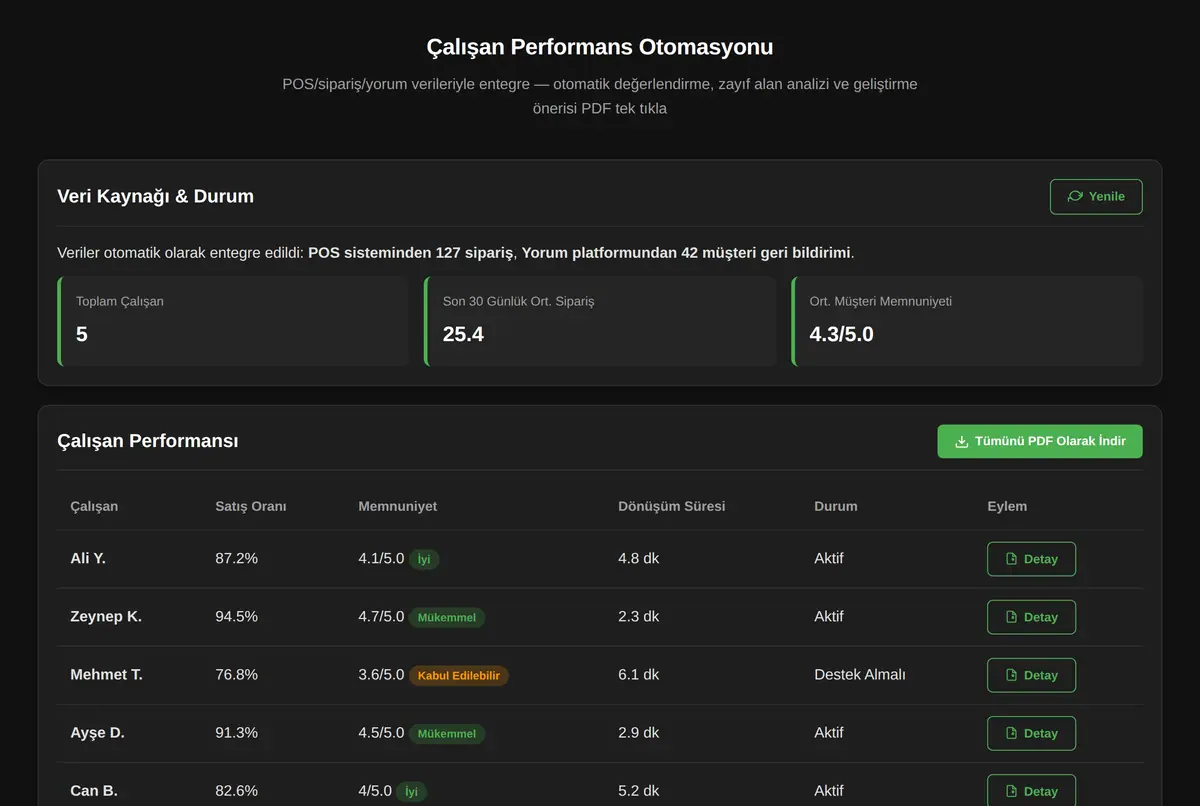Click the Yenile refresh button
The image size is (1200, 806).
pos(1096,197)
